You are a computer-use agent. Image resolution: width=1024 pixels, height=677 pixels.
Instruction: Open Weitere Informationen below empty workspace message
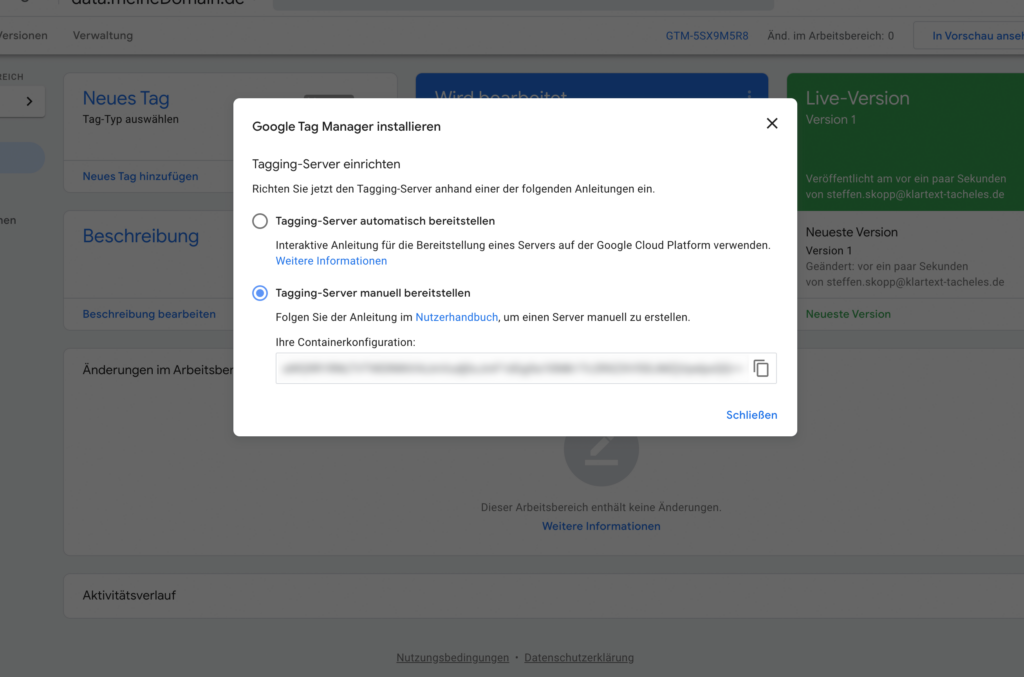pos(601,526)
